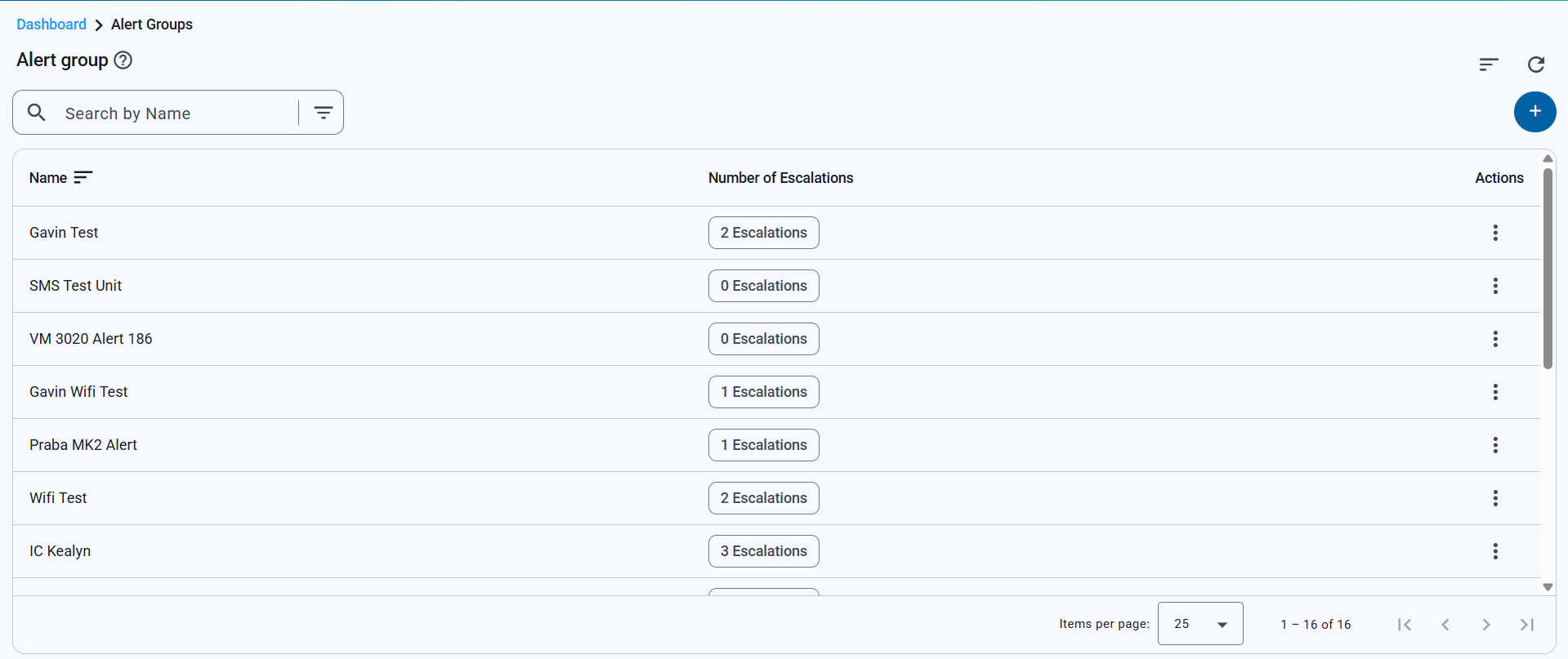This screenshot has width=1568, height=659.
Task: Sort table by the Name column
Action: coord(83,178)
